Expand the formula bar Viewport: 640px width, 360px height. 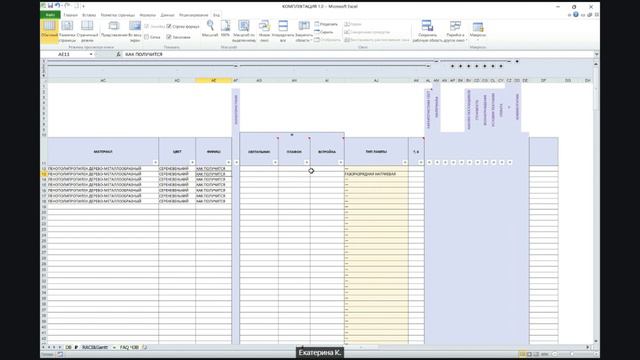[x=596, y=54]
